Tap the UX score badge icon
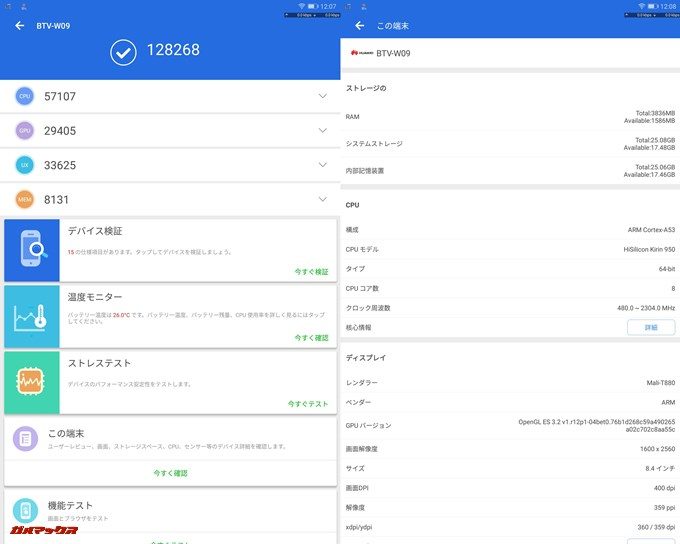Image resolution: width=680 pixels, height=544 pixels. pyautogui.click(x=25, y=164)
